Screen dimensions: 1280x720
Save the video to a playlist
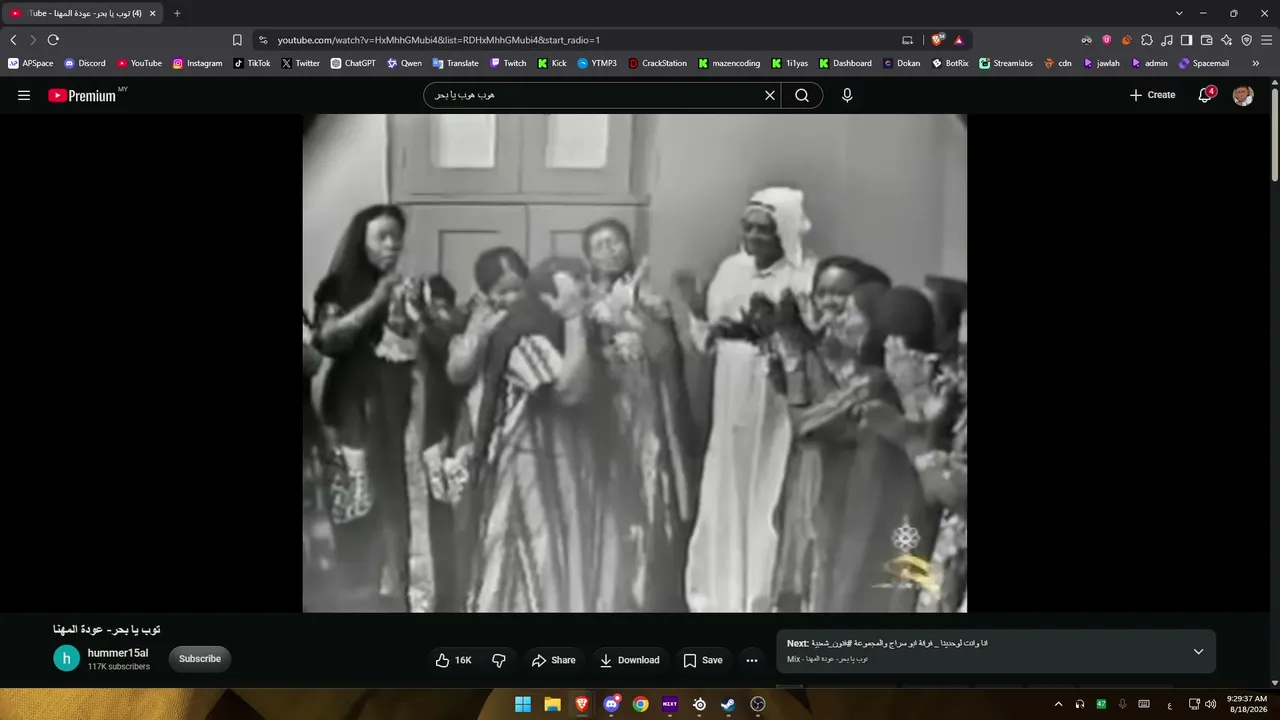[703, 660]
